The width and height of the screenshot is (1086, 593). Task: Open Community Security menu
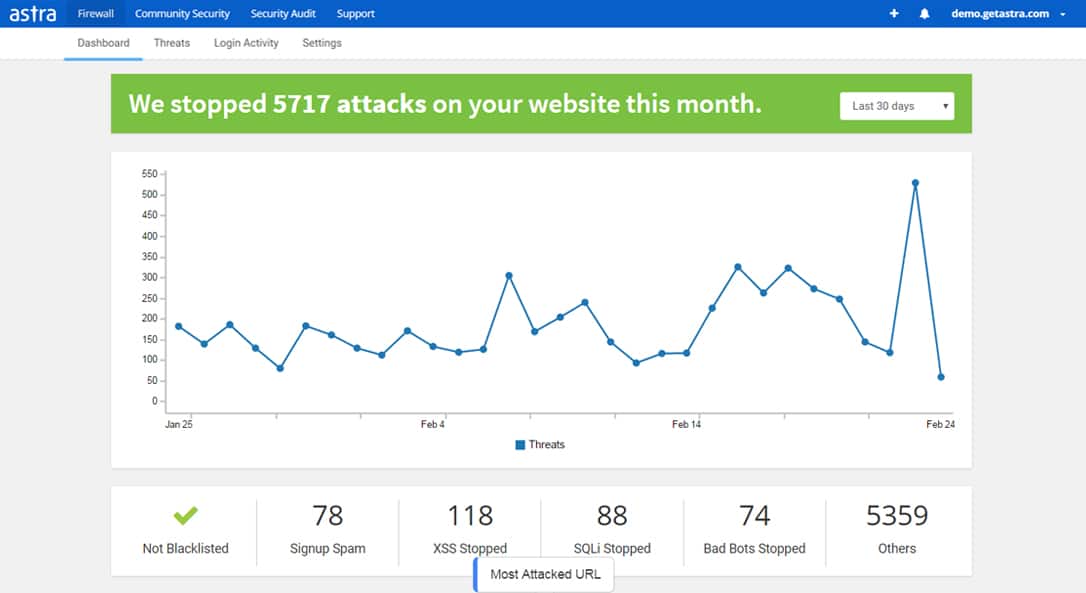(x=182, y=14)
